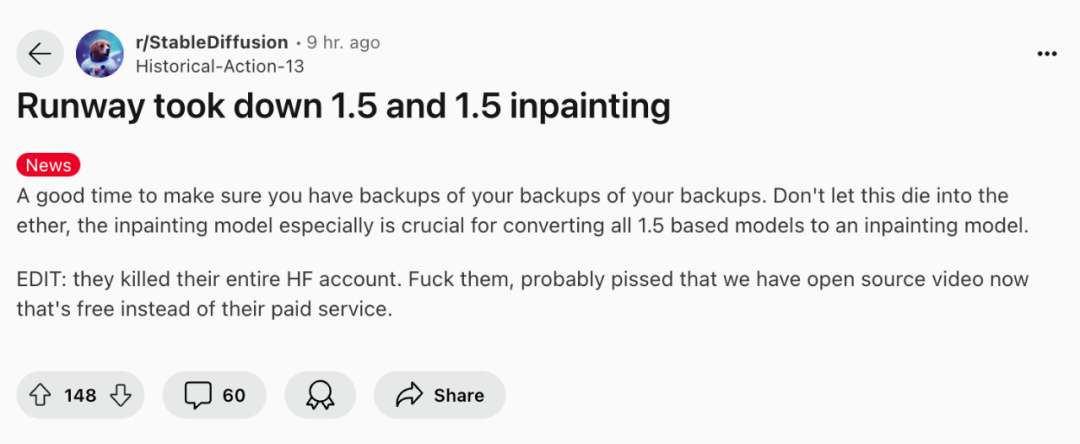Give an award using the award icon
The image size is (1080, 444).
(x=320, y=395)
